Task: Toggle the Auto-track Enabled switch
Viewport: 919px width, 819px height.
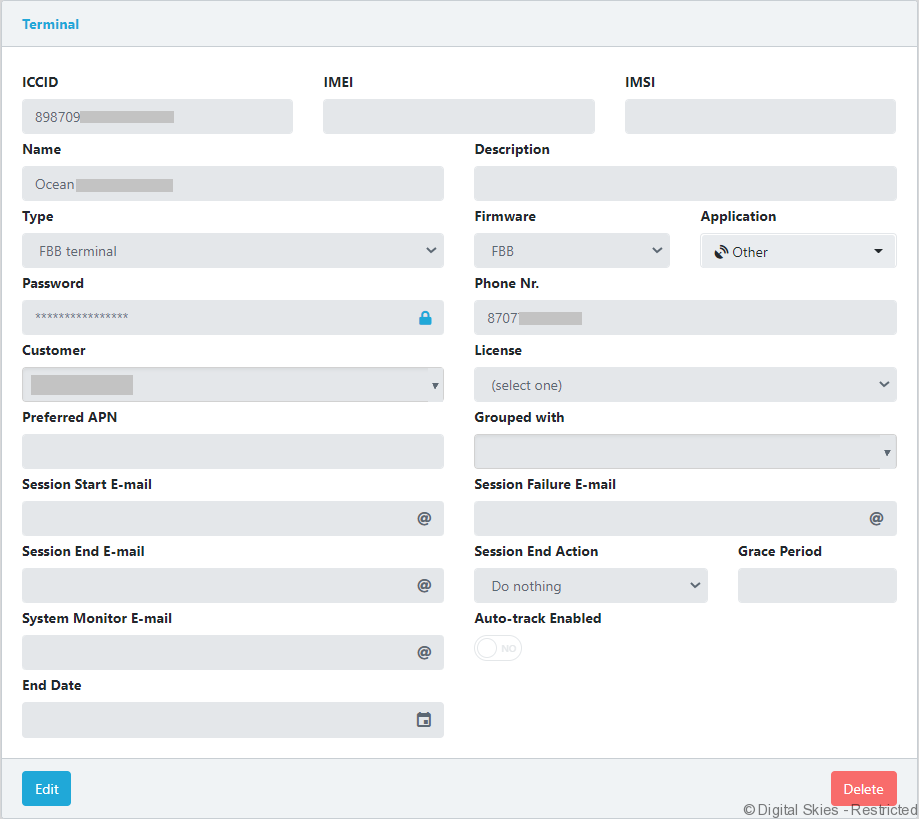Action: tap(498, 649)
